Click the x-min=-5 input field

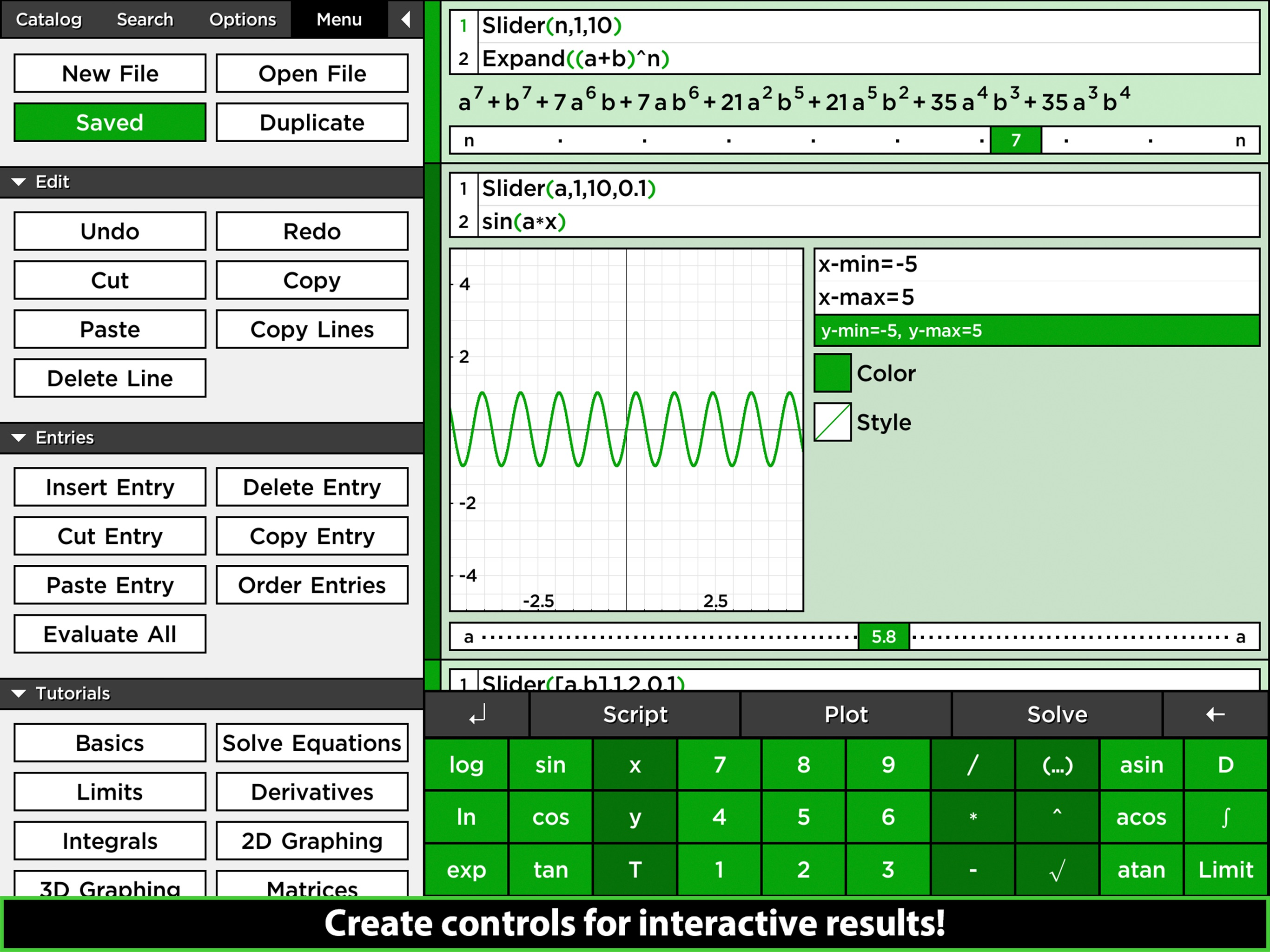pos(1036,264)
